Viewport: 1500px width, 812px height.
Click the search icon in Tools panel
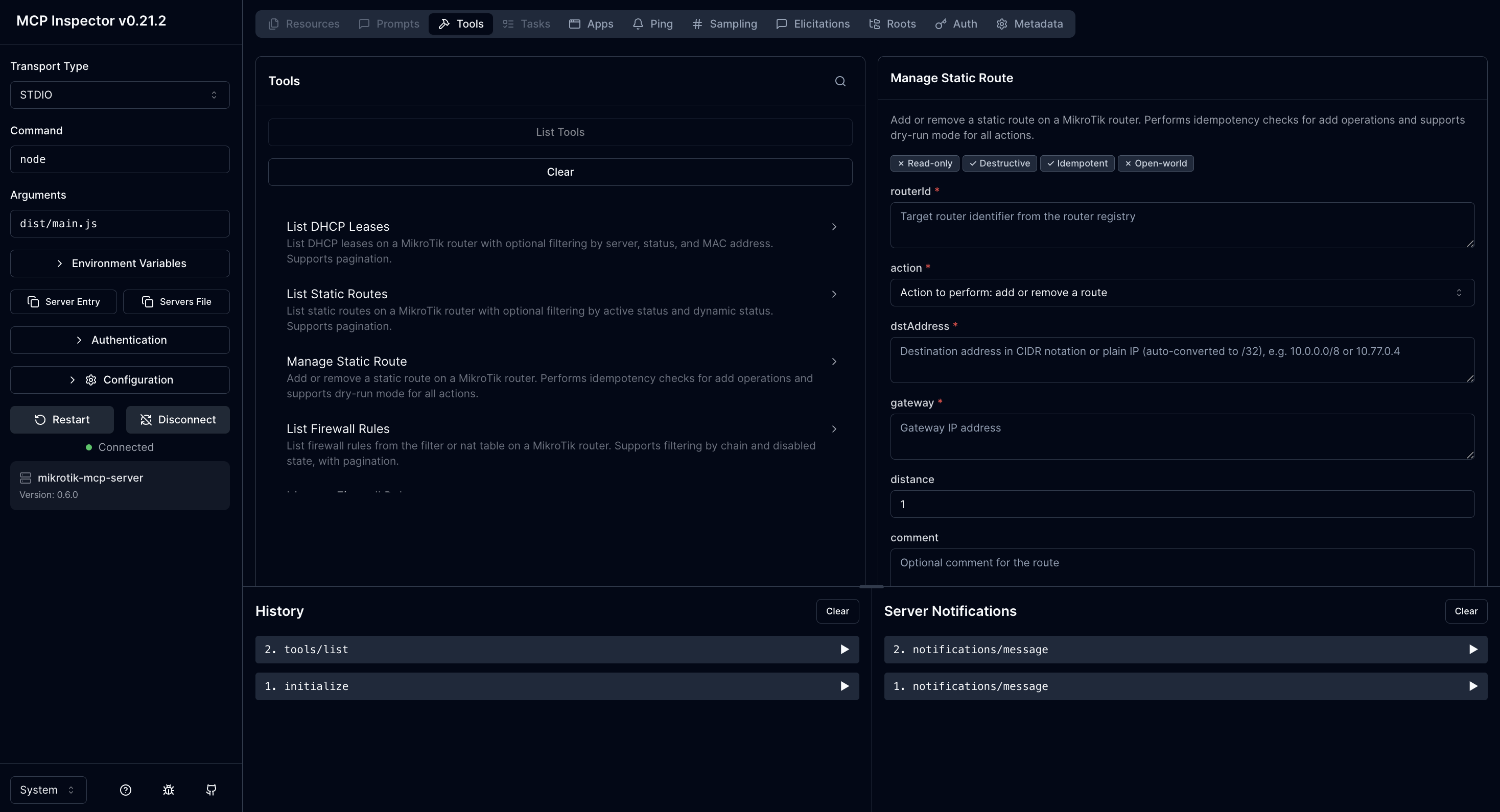[840, 82]
